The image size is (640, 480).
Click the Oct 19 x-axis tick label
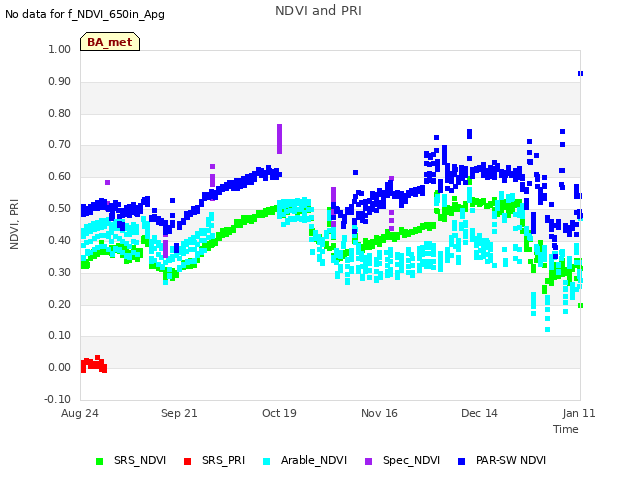click(279, 413)
